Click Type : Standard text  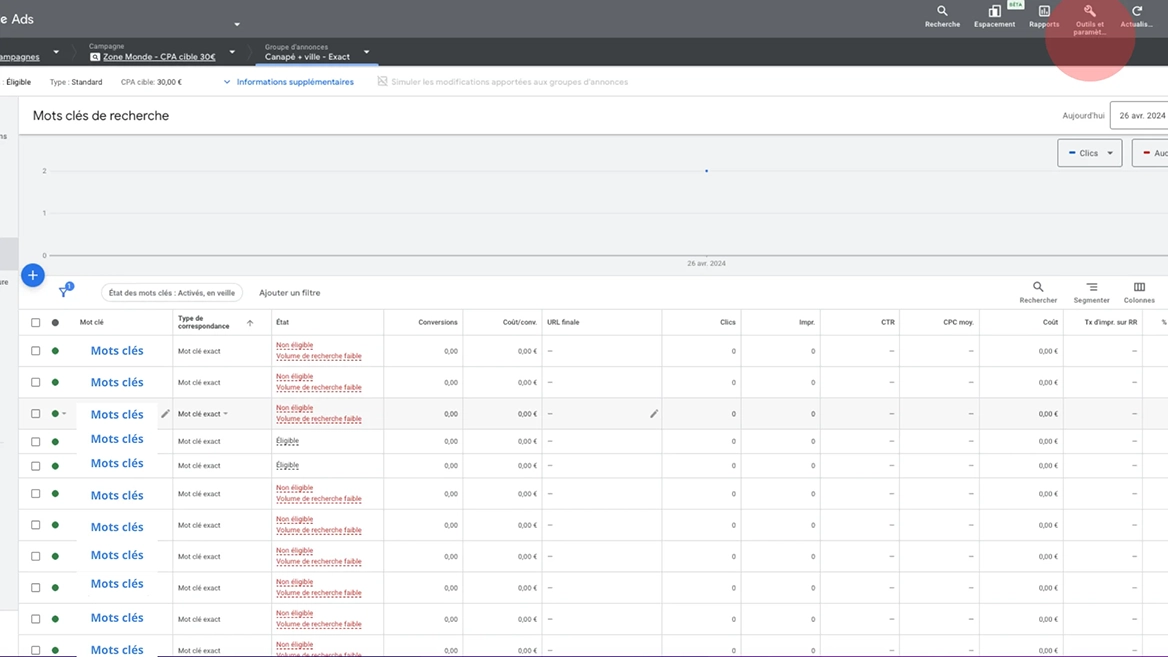click(76, 82)
